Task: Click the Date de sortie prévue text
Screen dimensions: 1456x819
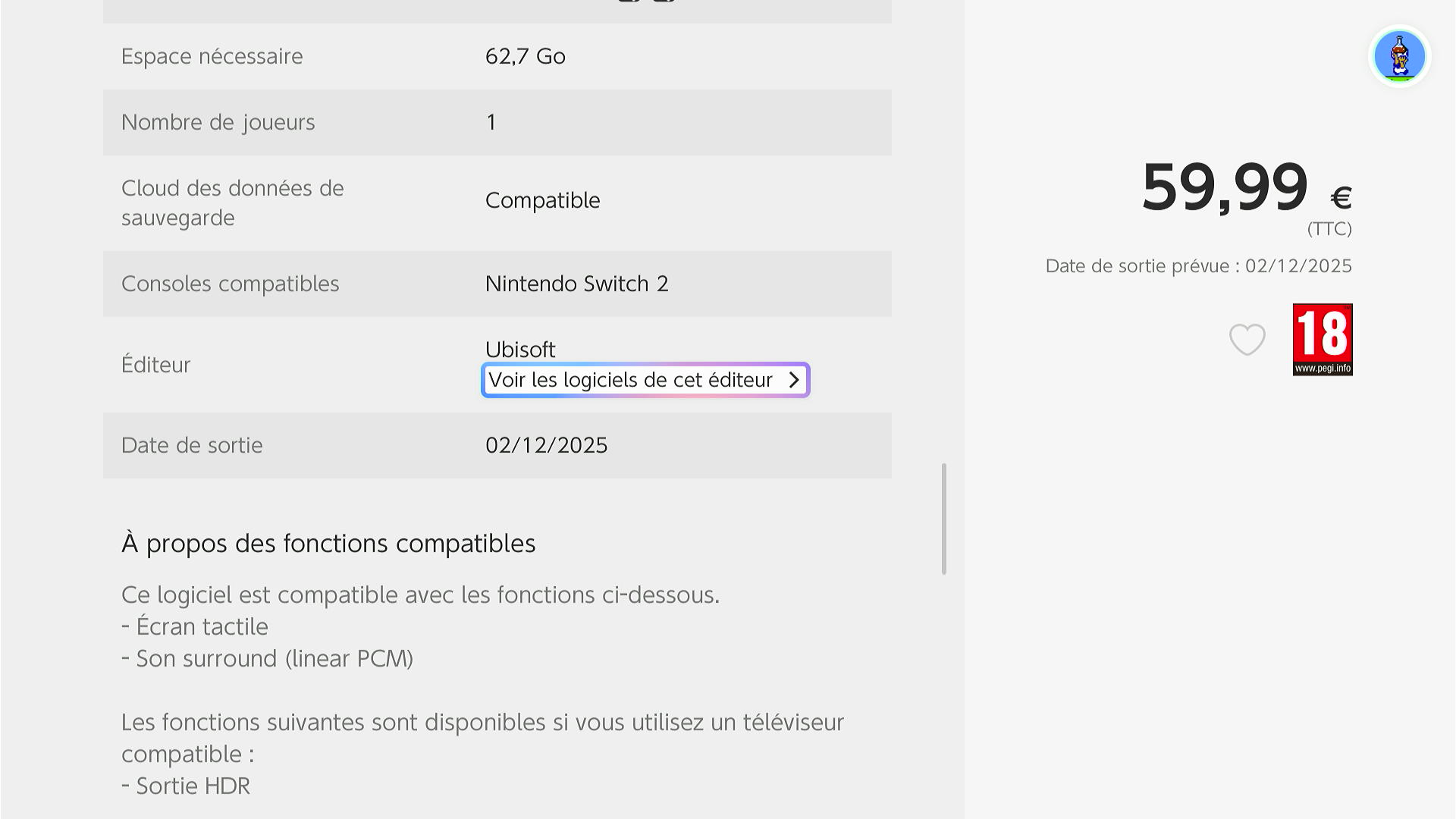Action: pos(1198,266)
